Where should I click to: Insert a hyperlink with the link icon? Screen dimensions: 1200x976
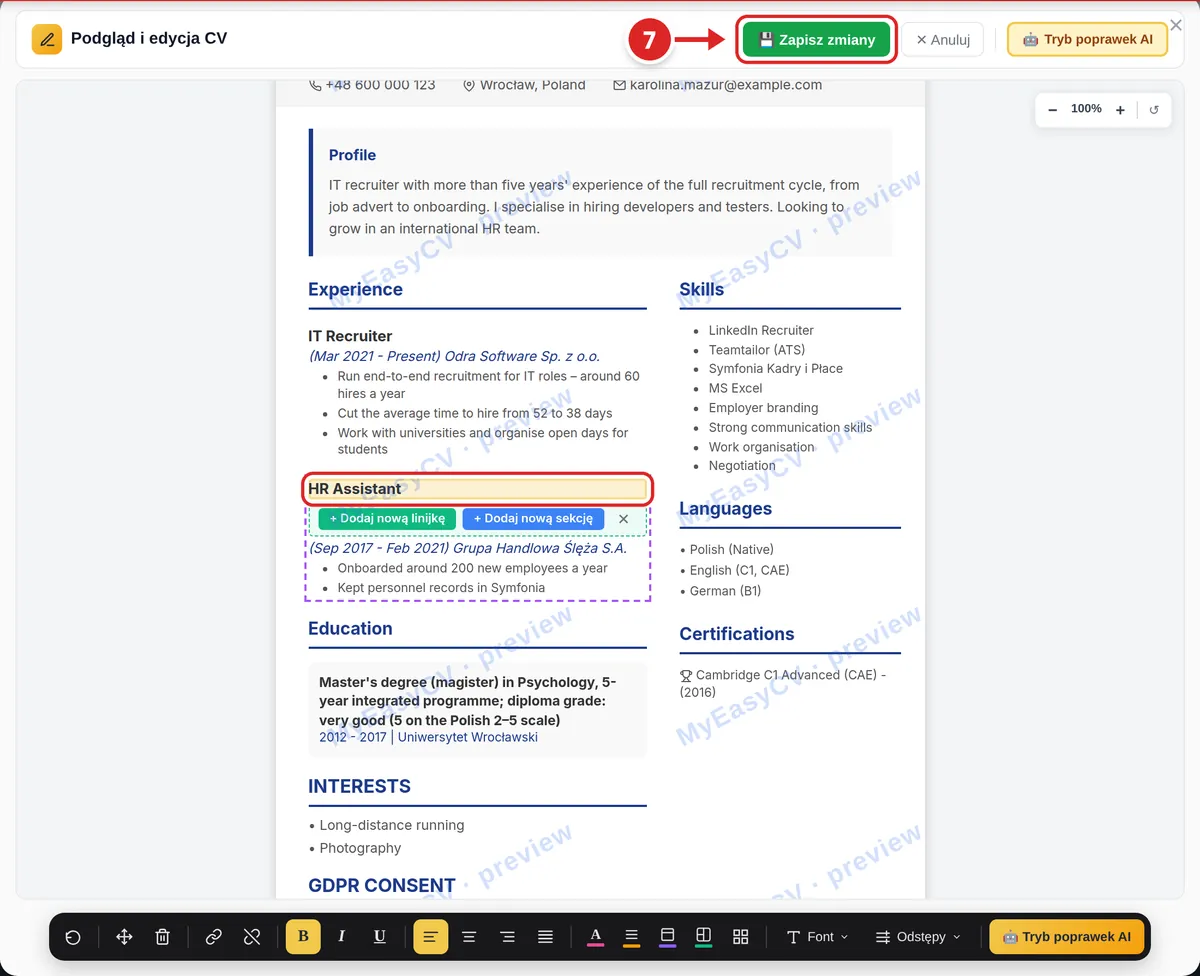point(214,937)
